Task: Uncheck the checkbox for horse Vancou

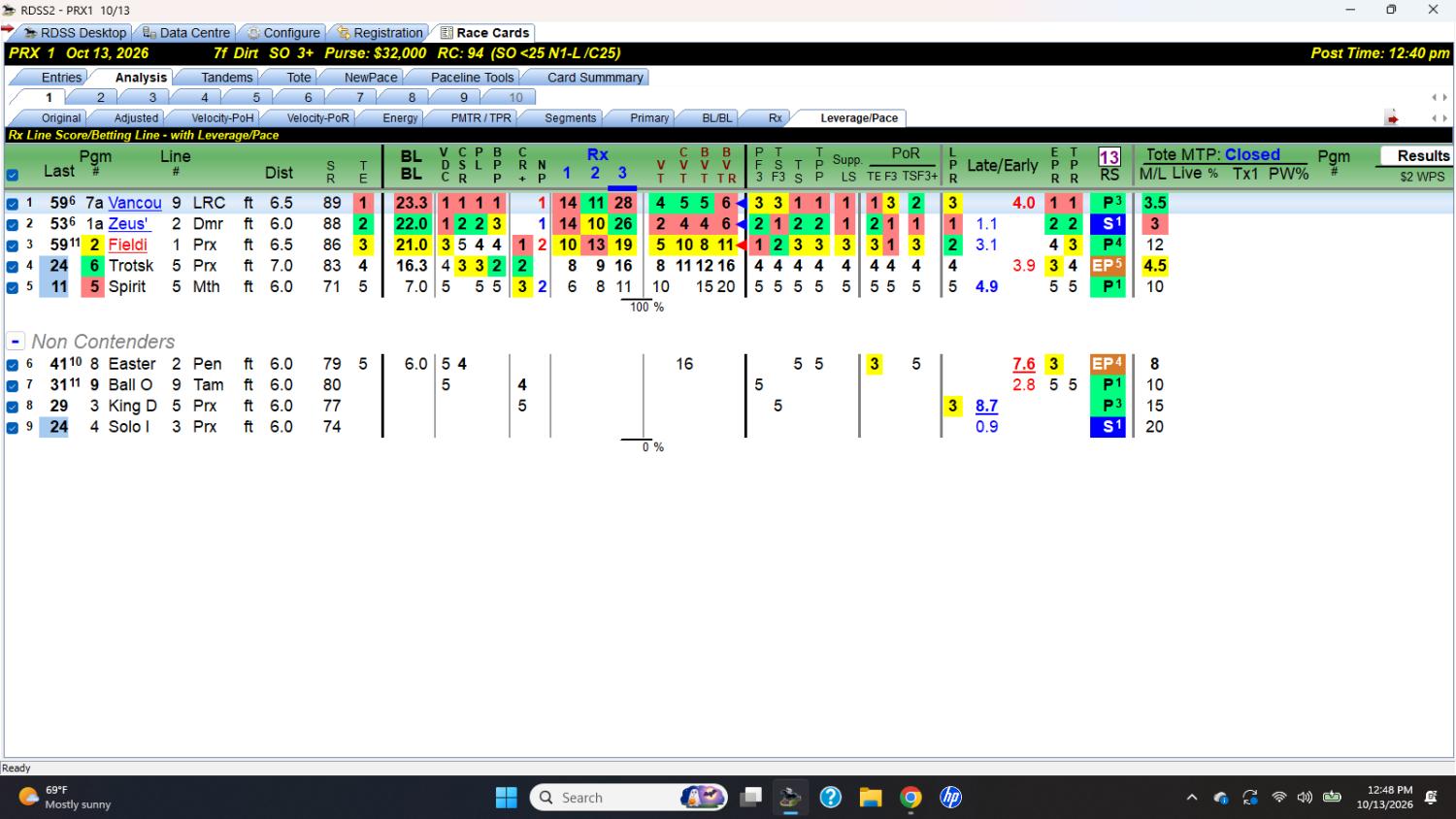Action: [x=13, y=204]
